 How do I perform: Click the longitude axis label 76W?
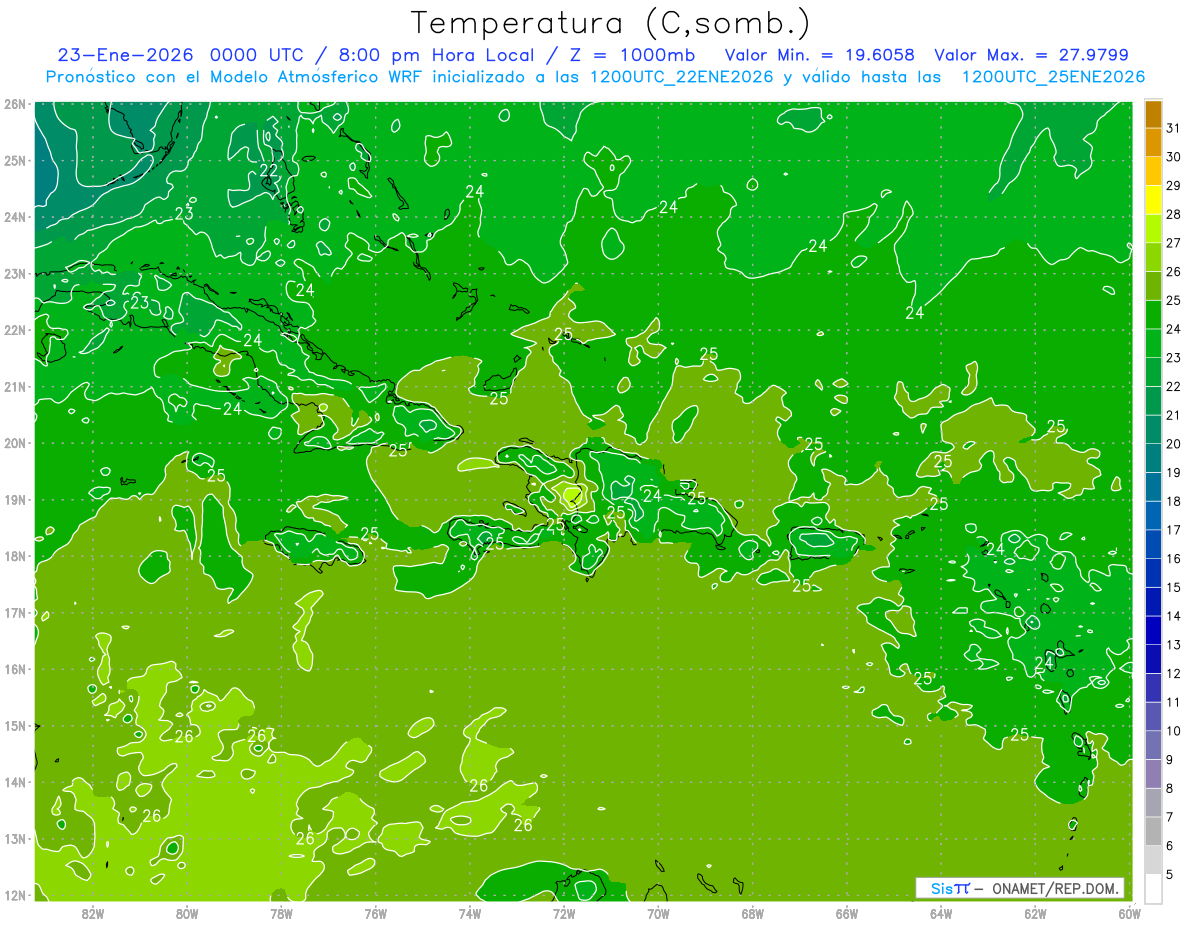[375, 913]
